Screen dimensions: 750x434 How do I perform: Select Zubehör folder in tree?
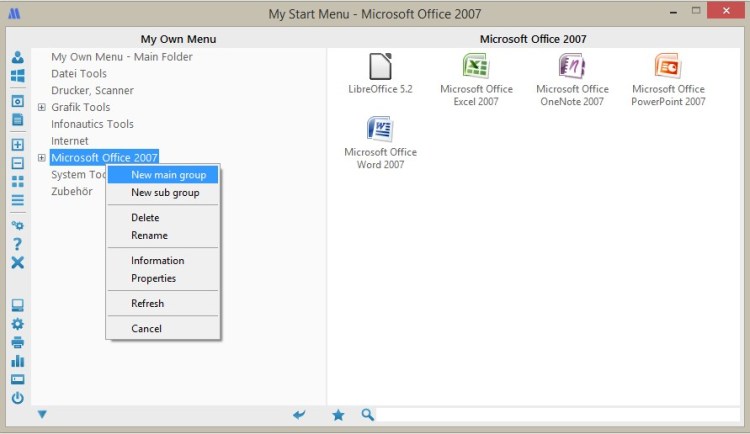[72, 191]
